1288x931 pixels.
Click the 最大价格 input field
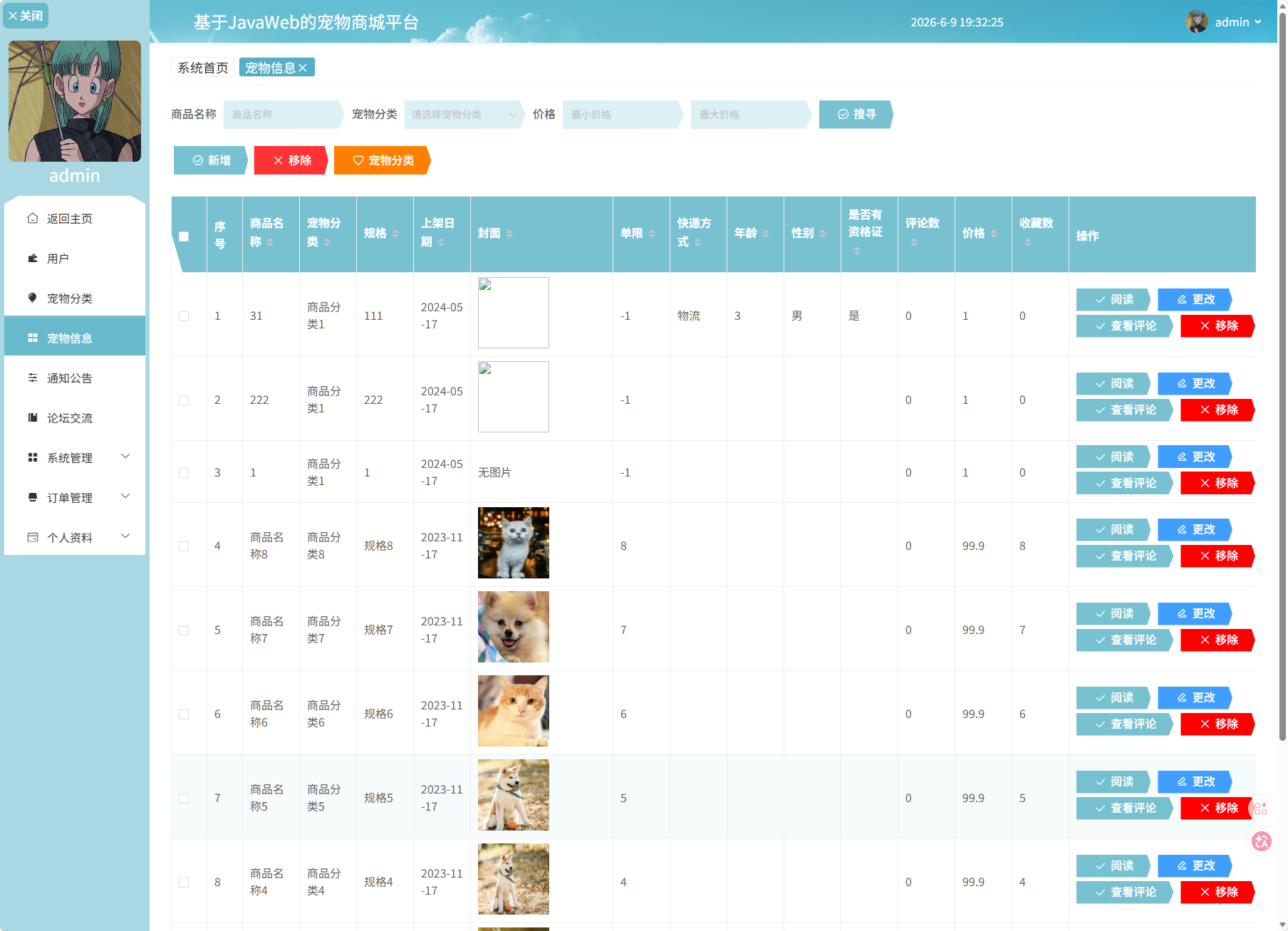click(751, 115)
